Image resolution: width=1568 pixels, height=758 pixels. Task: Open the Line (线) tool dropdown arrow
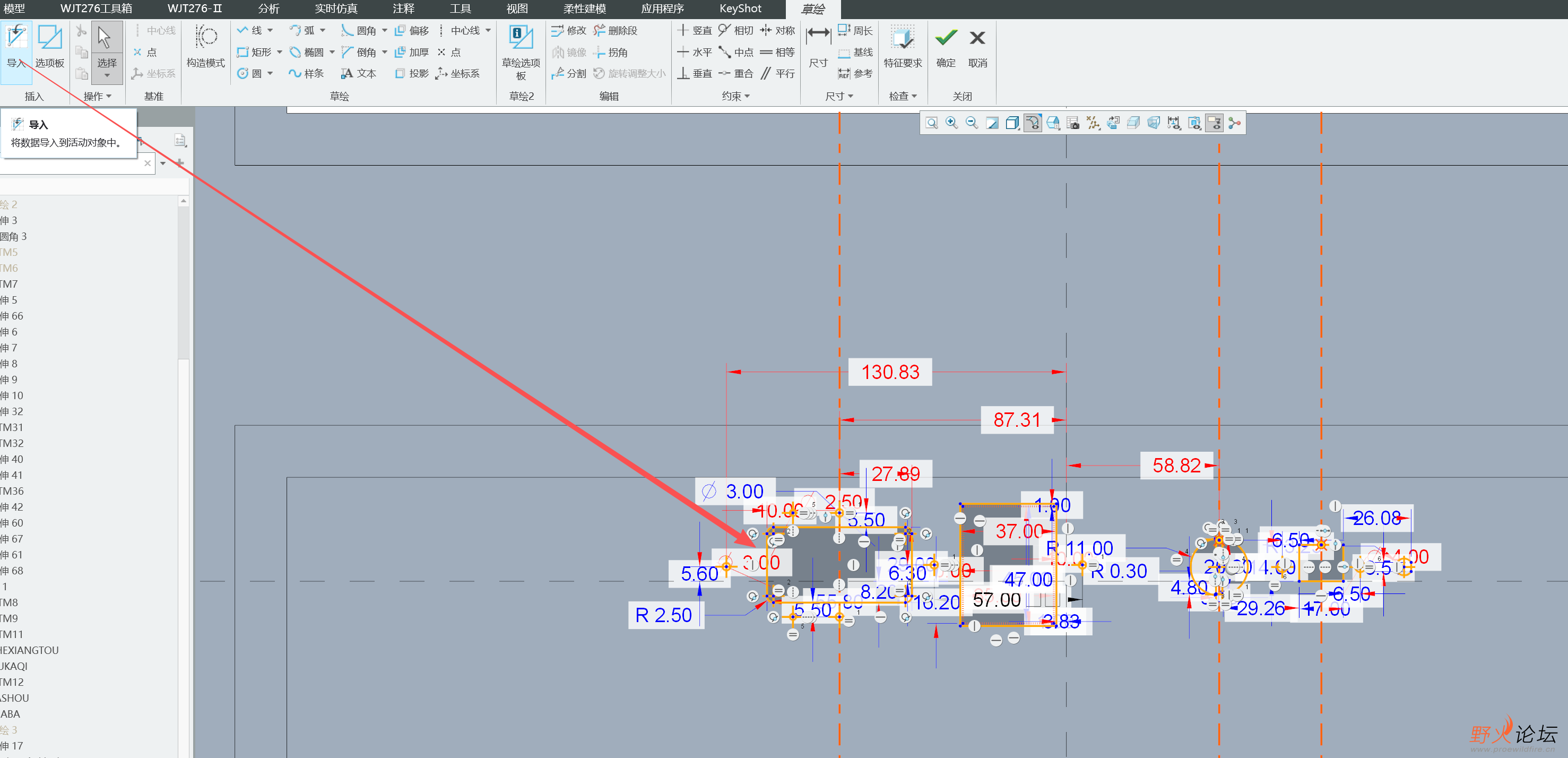point(270,30)
